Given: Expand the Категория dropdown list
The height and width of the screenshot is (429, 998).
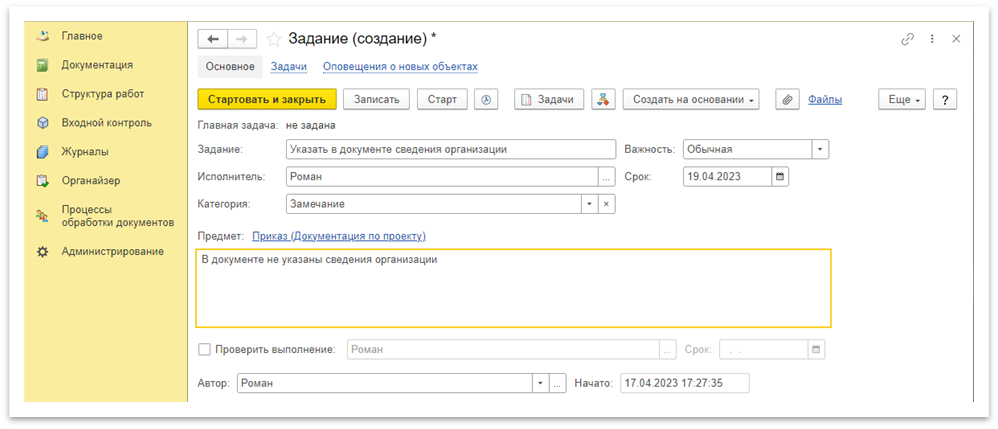Looking at the screenshot, I should [590, 204].
